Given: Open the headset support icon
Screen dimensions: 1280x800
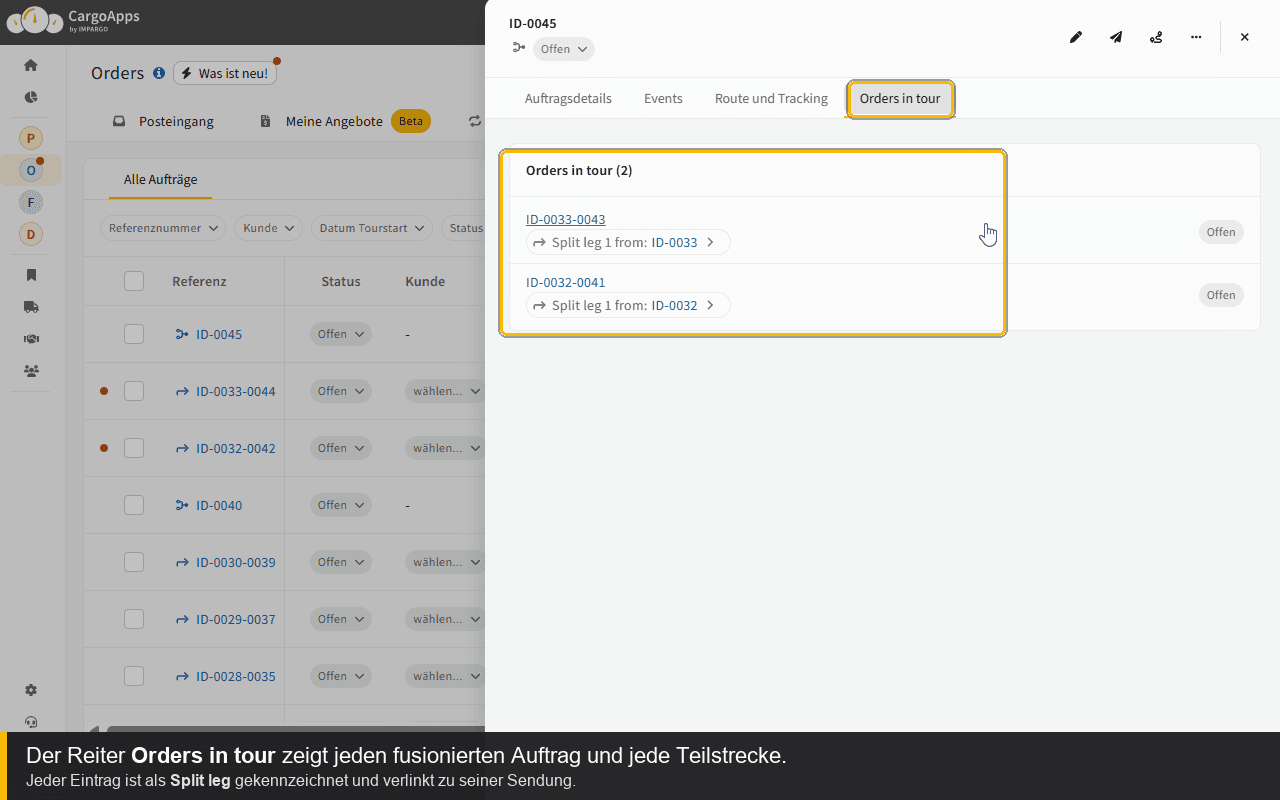Looking at the screenshot, I should tap(31, 722).
